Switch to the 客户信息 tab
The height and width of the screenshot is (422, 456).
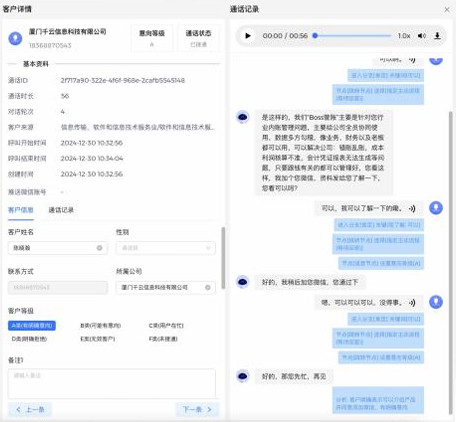pyautogui.click(x=21, y=210)
